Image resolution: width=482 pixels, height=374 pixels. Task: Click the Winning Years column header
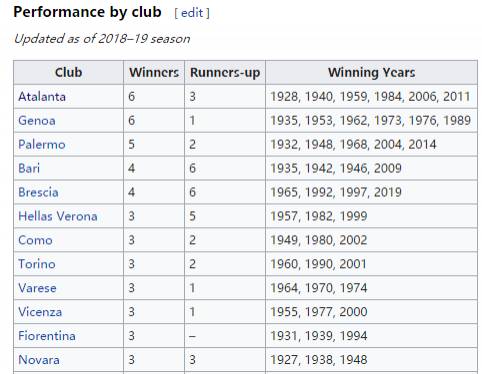click(x=371, y=72)
